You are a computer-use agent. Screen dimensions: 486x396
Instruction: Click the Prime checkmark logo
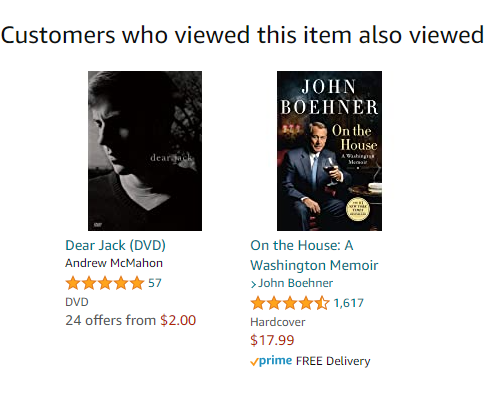click(x=271, y=361)
